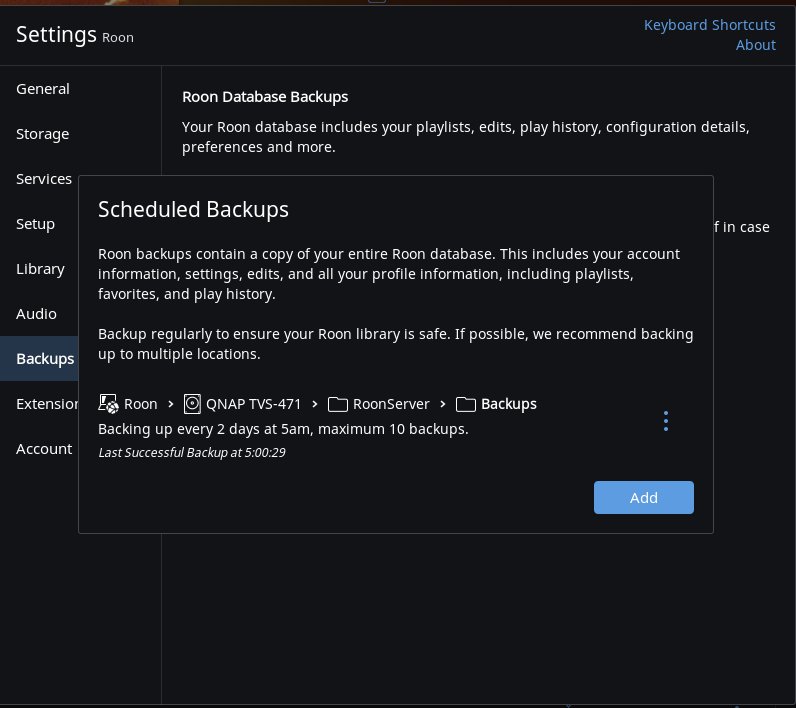Open the About link
Image resolution: width=796 pixels, height=708 pixels.
pos(755,45)
